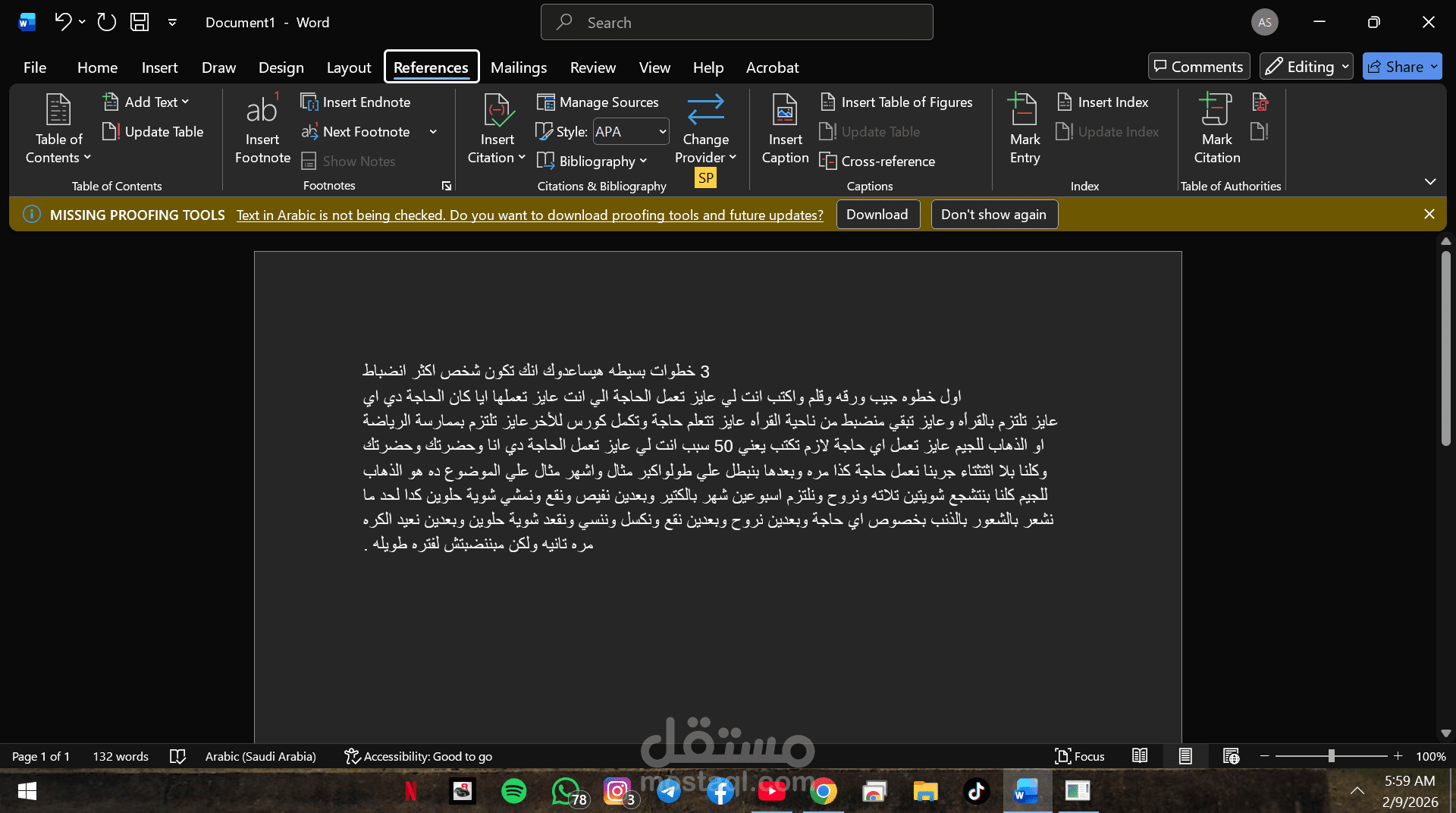Click Insert Citation icon
Screen dimensions: 1456x813
tap(497, 111)
